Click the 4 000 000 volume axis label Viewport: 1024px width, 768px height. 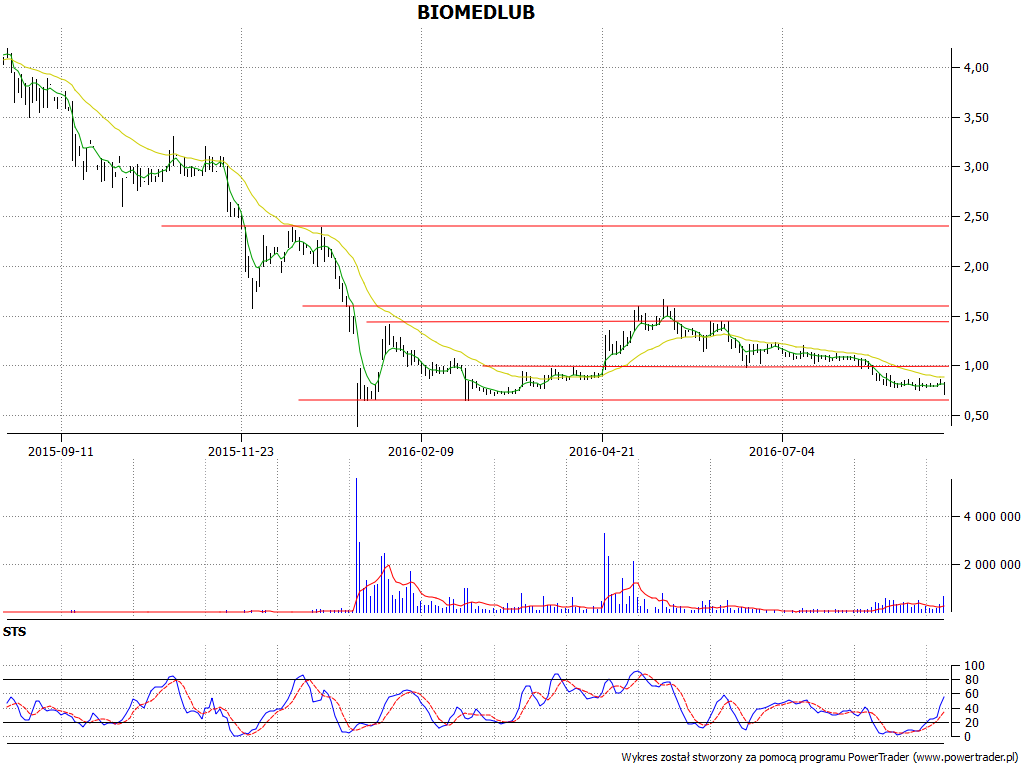pyautogui.click(x=991, y=517)
